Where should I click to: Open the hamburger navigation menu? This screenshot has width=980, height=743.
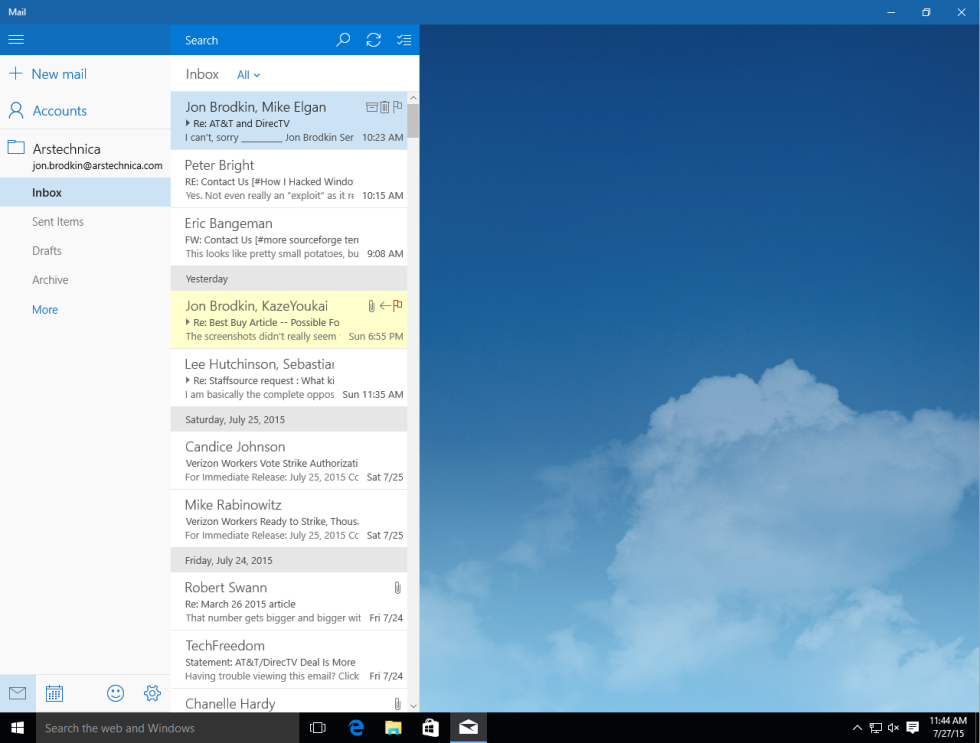coord(16,40)
